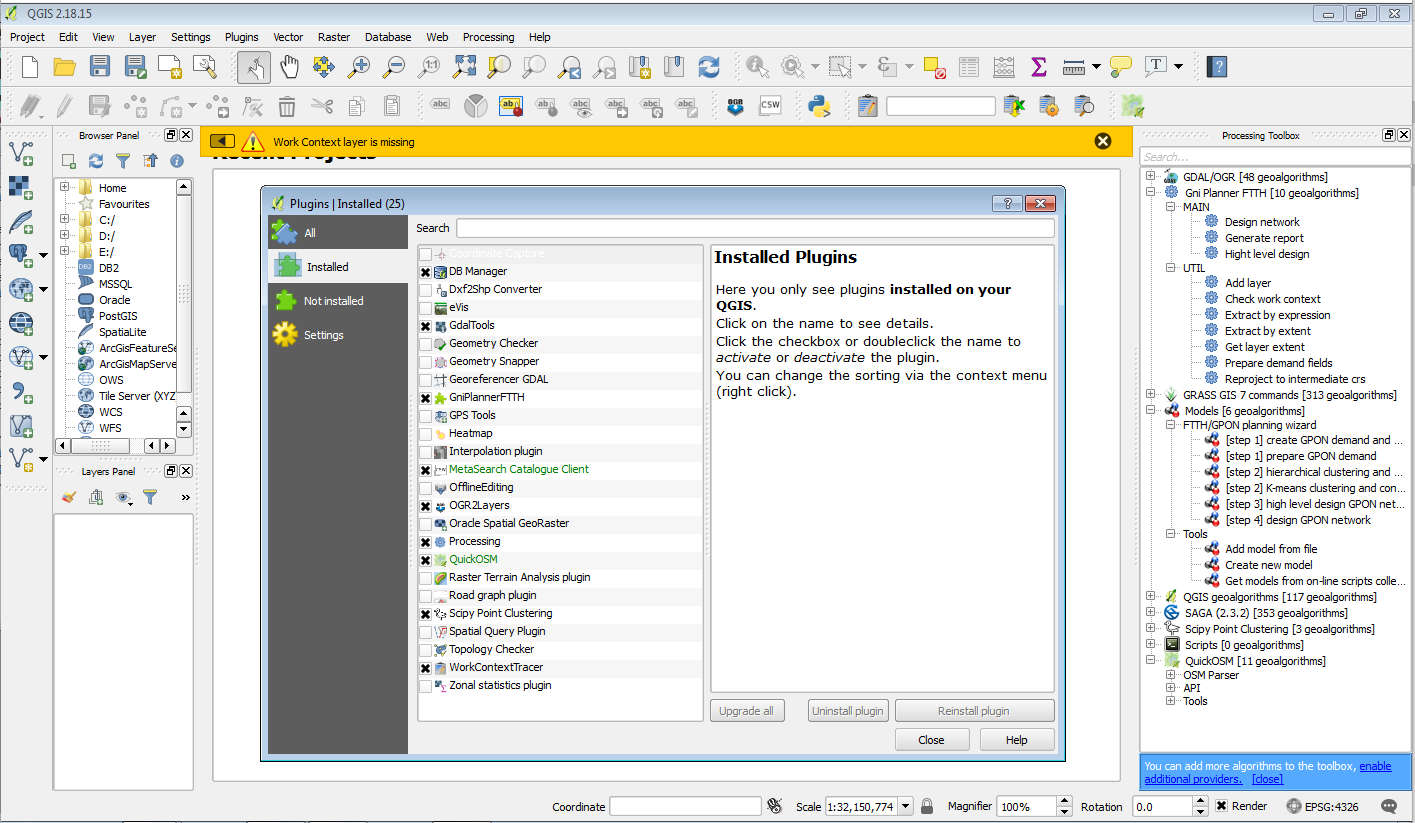Click the plugin Search field
This screenshot has width=1415, height=823.
pos(755,228)
